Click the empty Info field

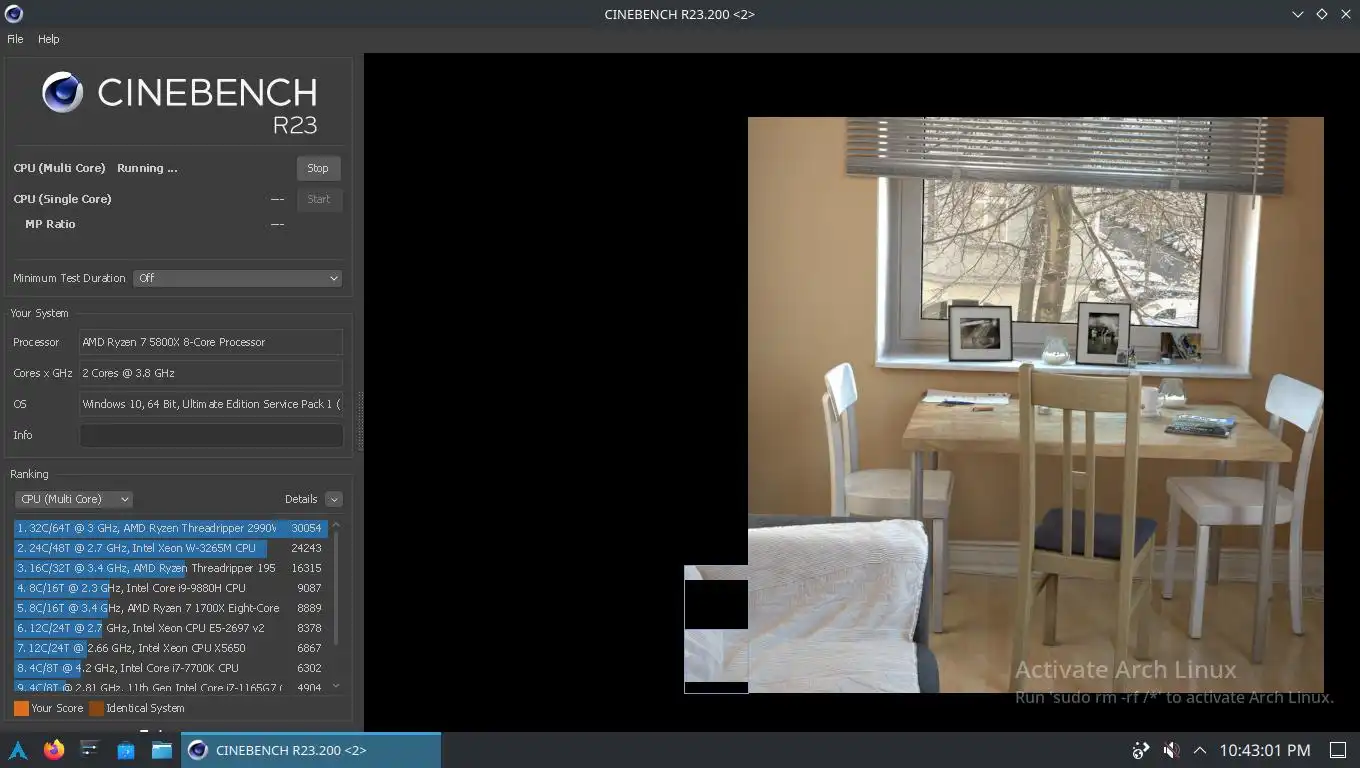(x=211, y=435)
